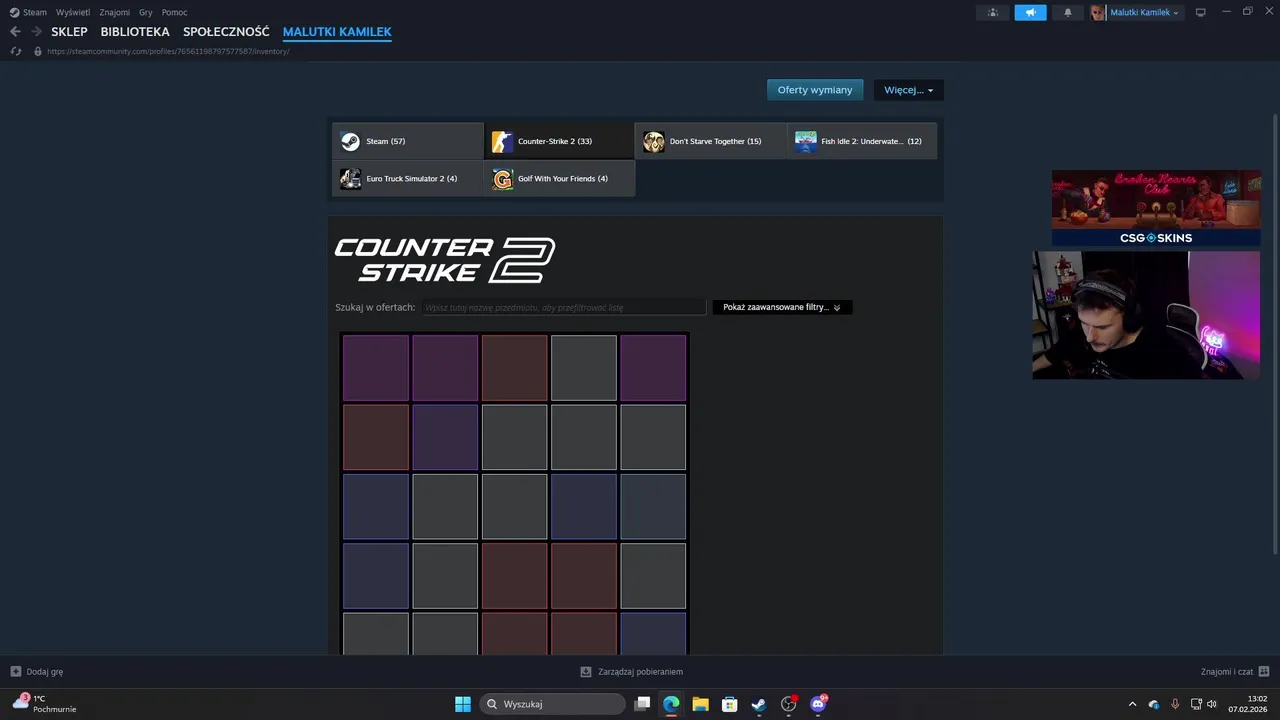This screenshot has height=720, width=1280.
Task: Open the Steam menu
Action: pos(35,12)
